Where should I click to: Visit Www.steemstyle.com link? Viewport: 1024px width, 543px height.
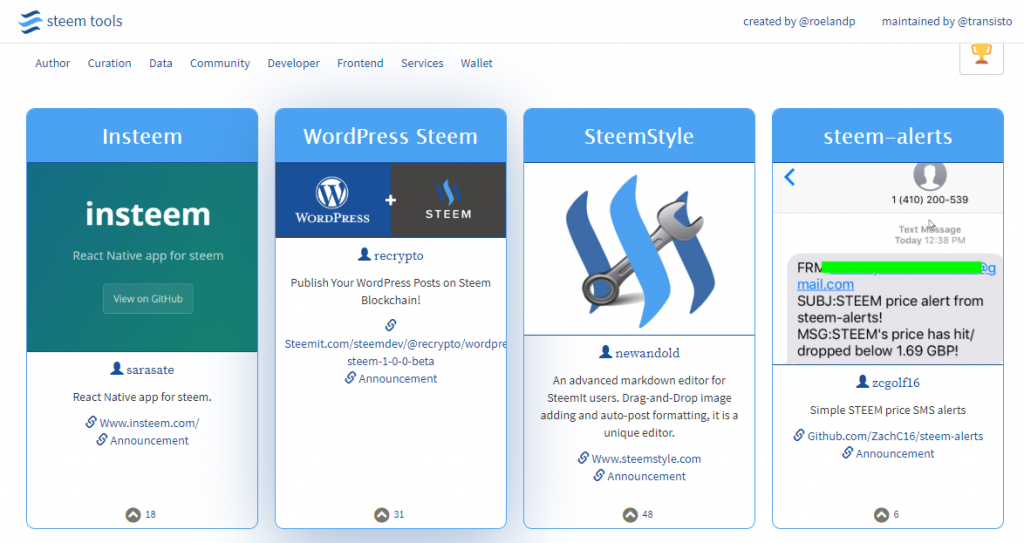click(x=646, y=459)
